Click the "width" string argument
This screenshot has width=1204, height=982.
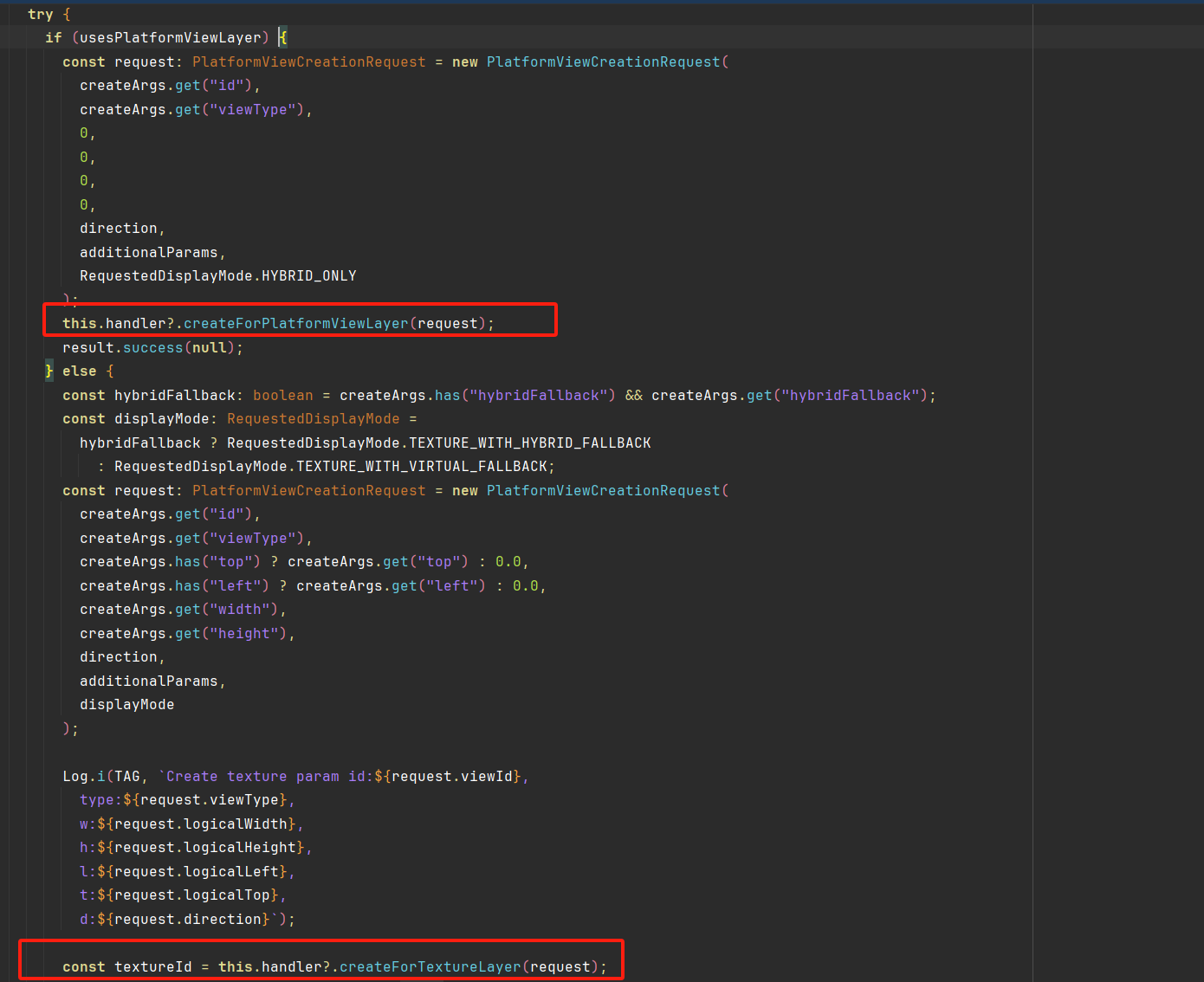click(x=239, y=610)
